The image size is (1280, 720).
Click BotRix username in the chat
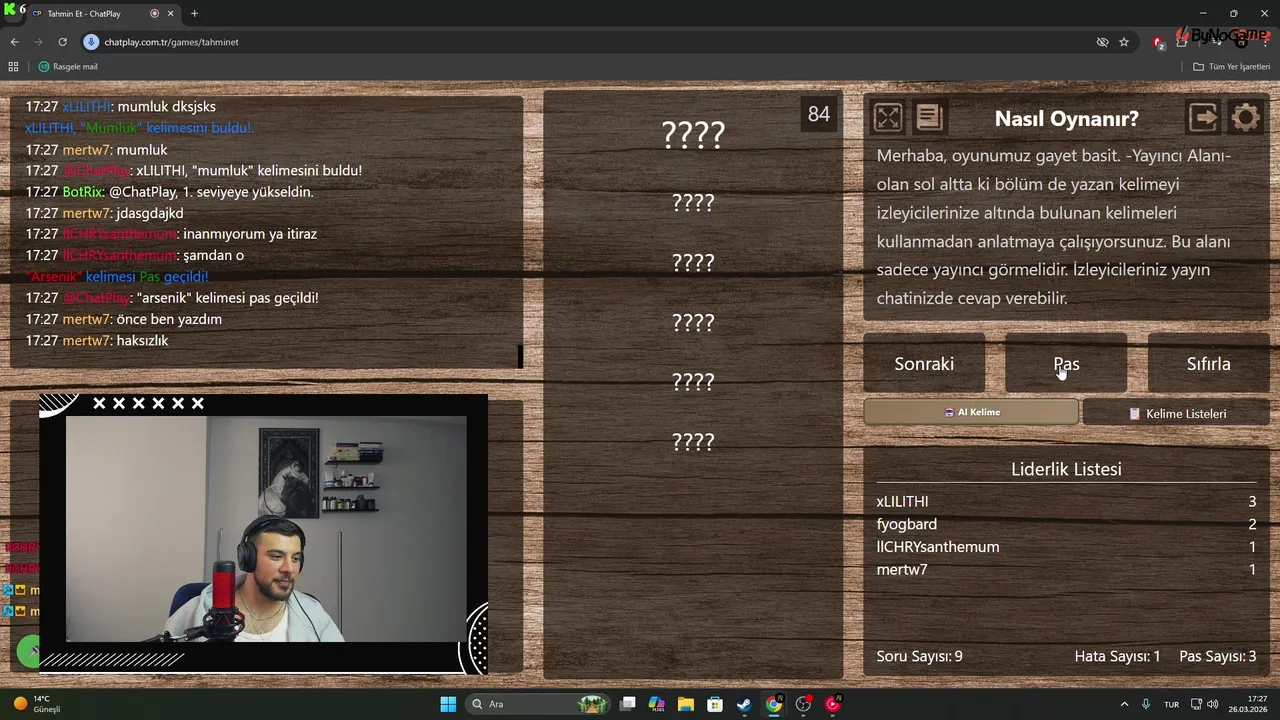point(82,192)
